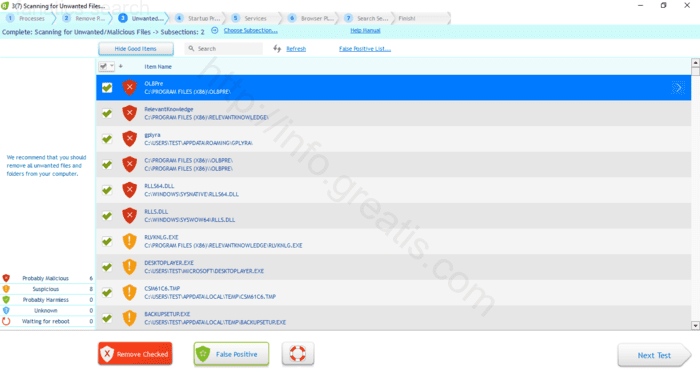Click the orange warning shield for RLVKNLG.EXE
This screenshot has width=700, height=373.
pos(129,241)
